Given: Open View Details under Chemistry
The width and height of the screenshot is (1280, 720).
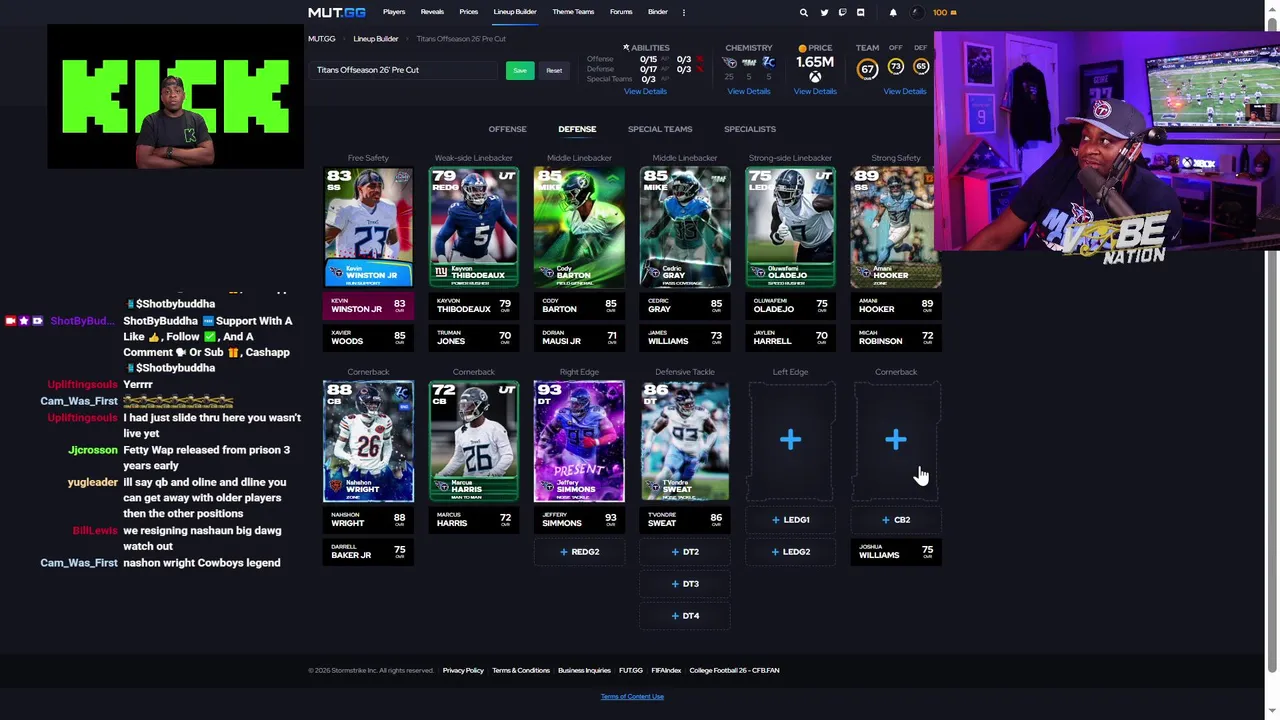Looking at the screenshot, I should pos(748,91).
